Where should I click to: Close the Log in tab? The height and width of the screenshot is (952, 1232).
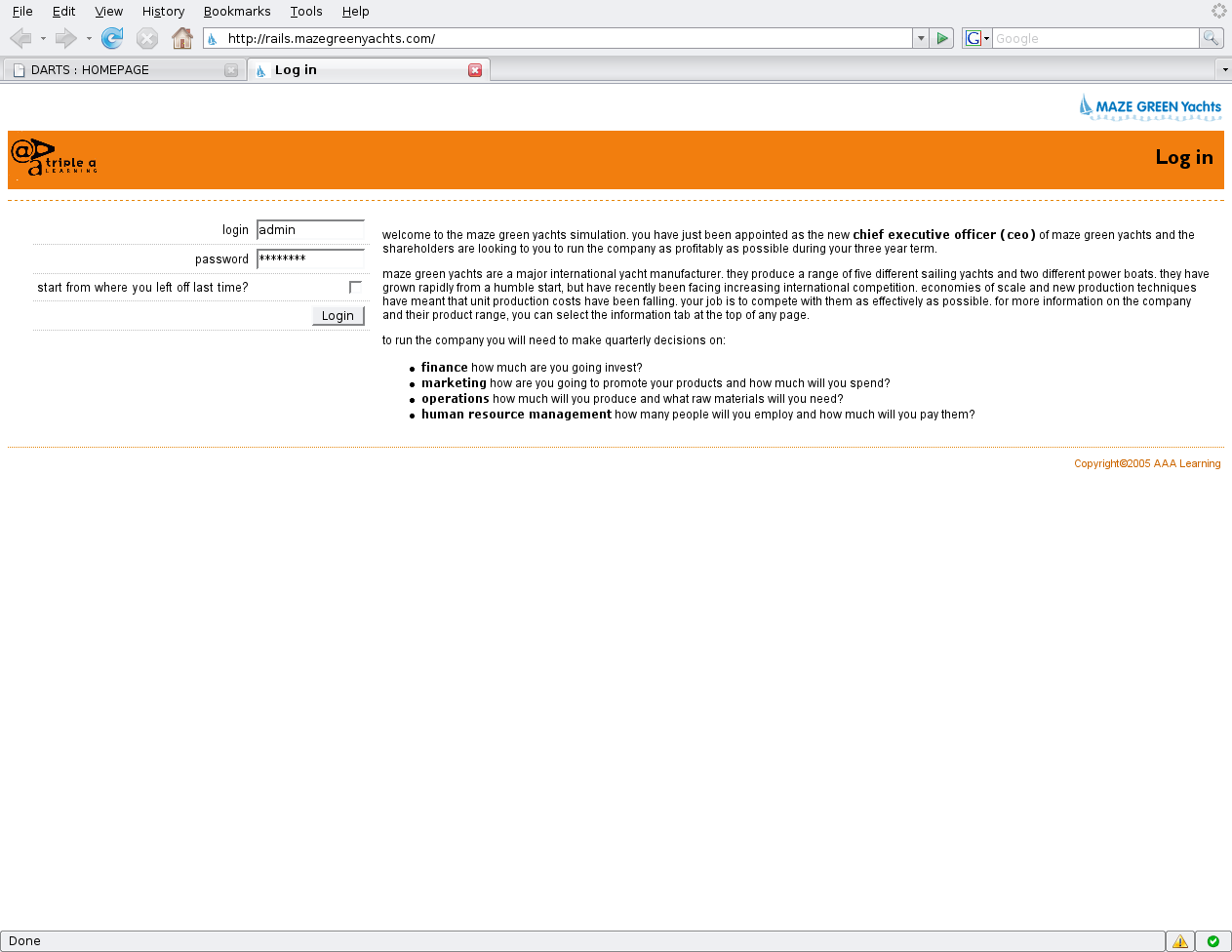475,70
